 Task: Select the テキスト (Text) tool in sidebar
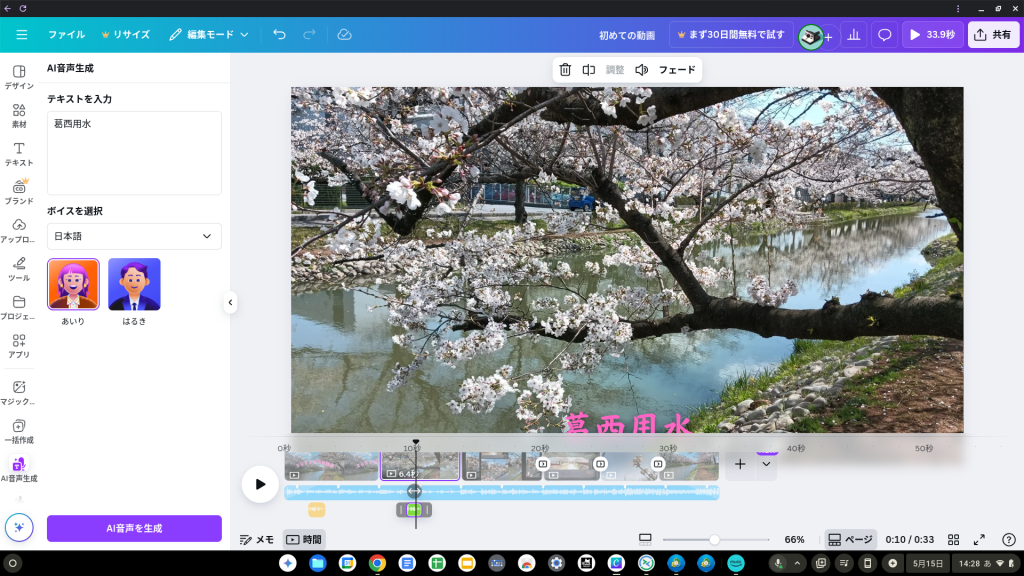coord(19,154)
